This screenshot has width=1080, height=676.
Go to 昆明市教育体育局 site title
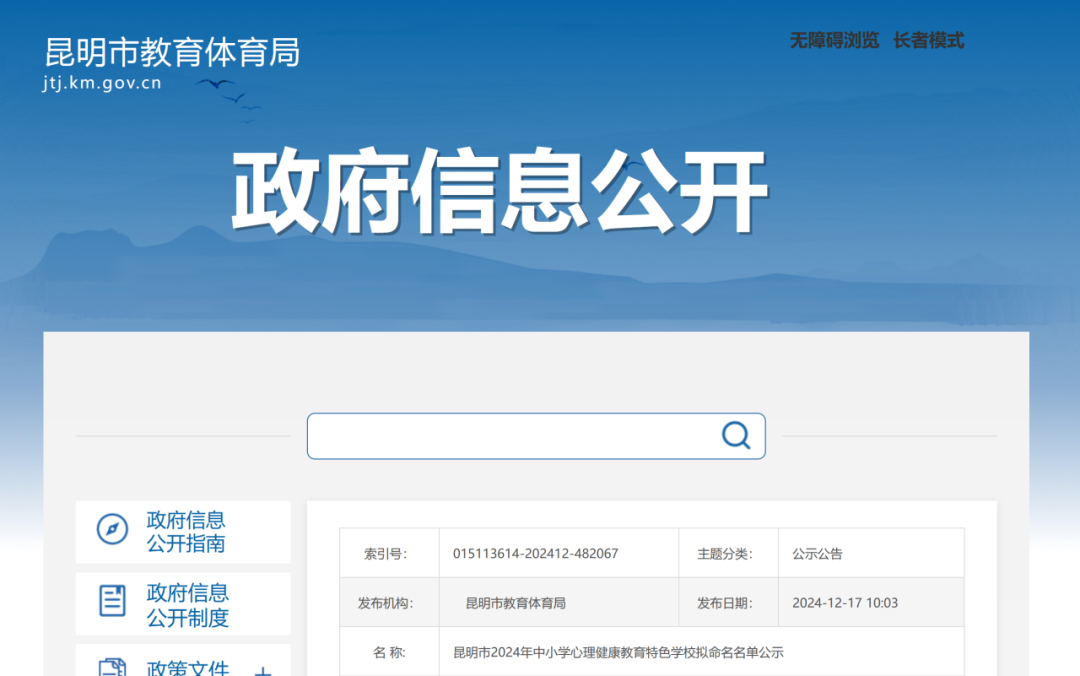point(172,52)
